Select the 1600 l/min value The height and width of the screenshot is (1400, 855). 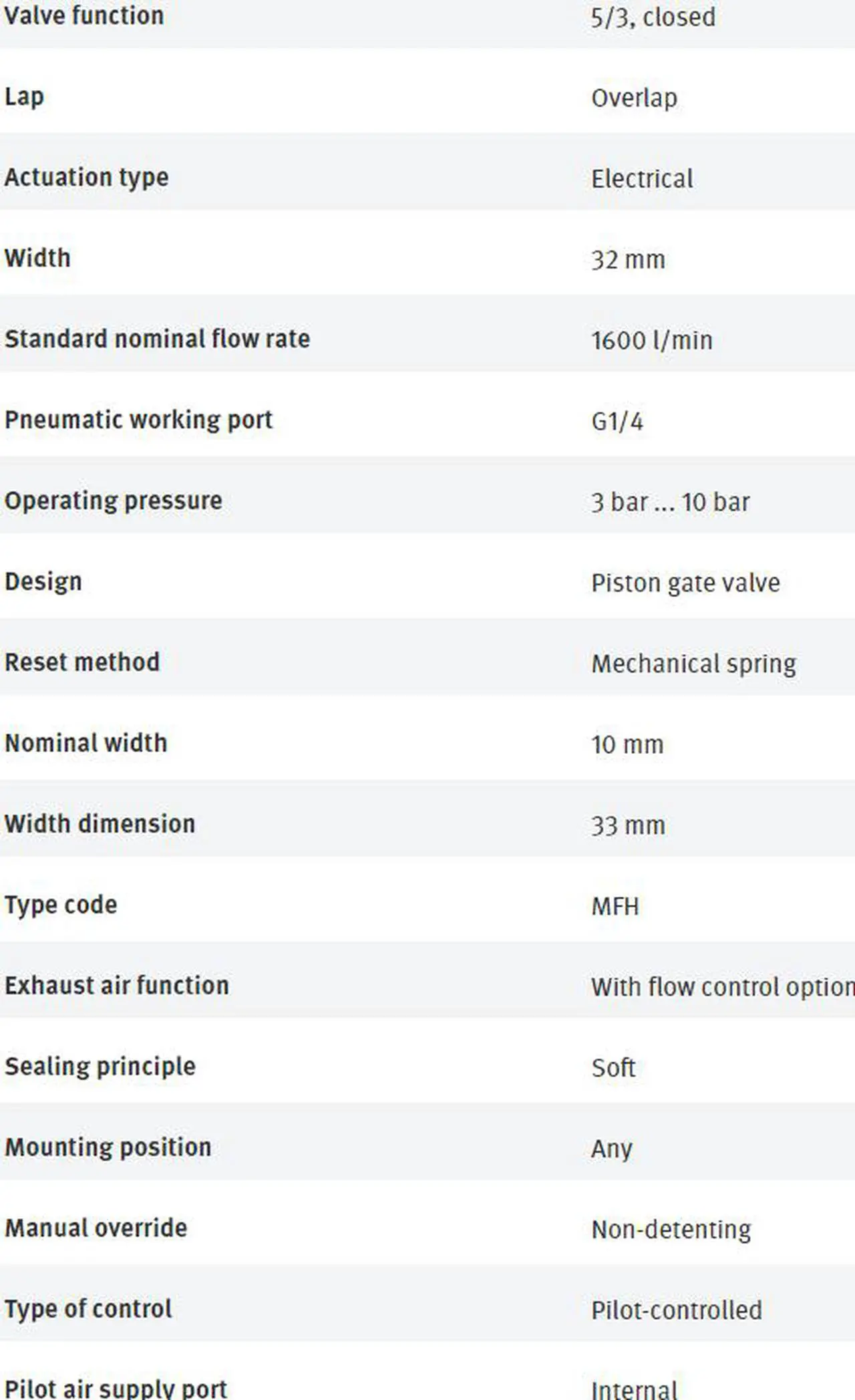(x=651, y=341)
